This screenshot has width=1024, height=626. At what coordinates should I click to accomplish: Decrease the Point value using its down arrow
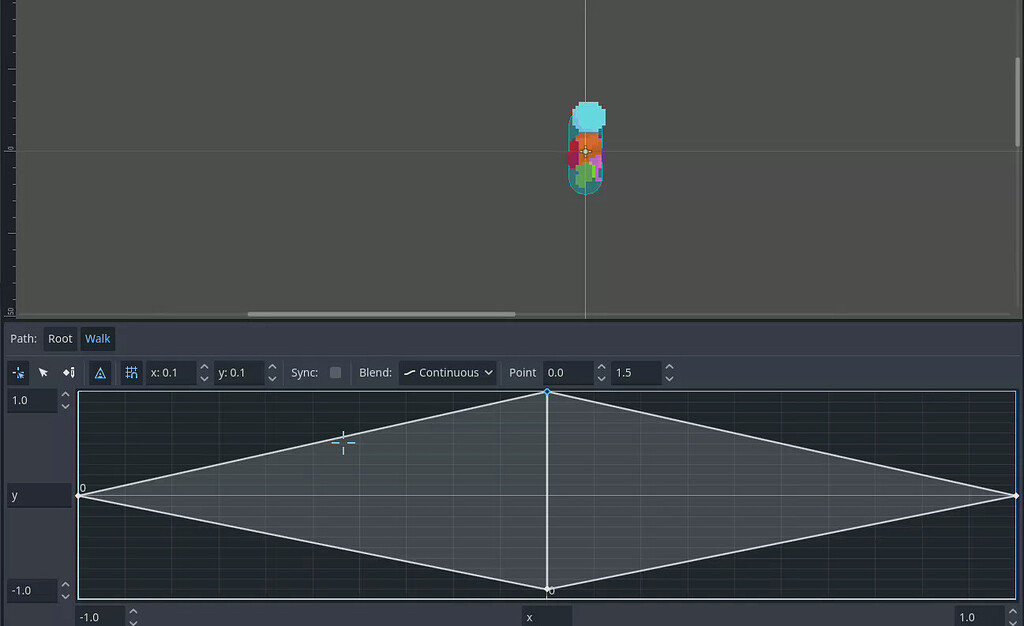pos(600,378)
